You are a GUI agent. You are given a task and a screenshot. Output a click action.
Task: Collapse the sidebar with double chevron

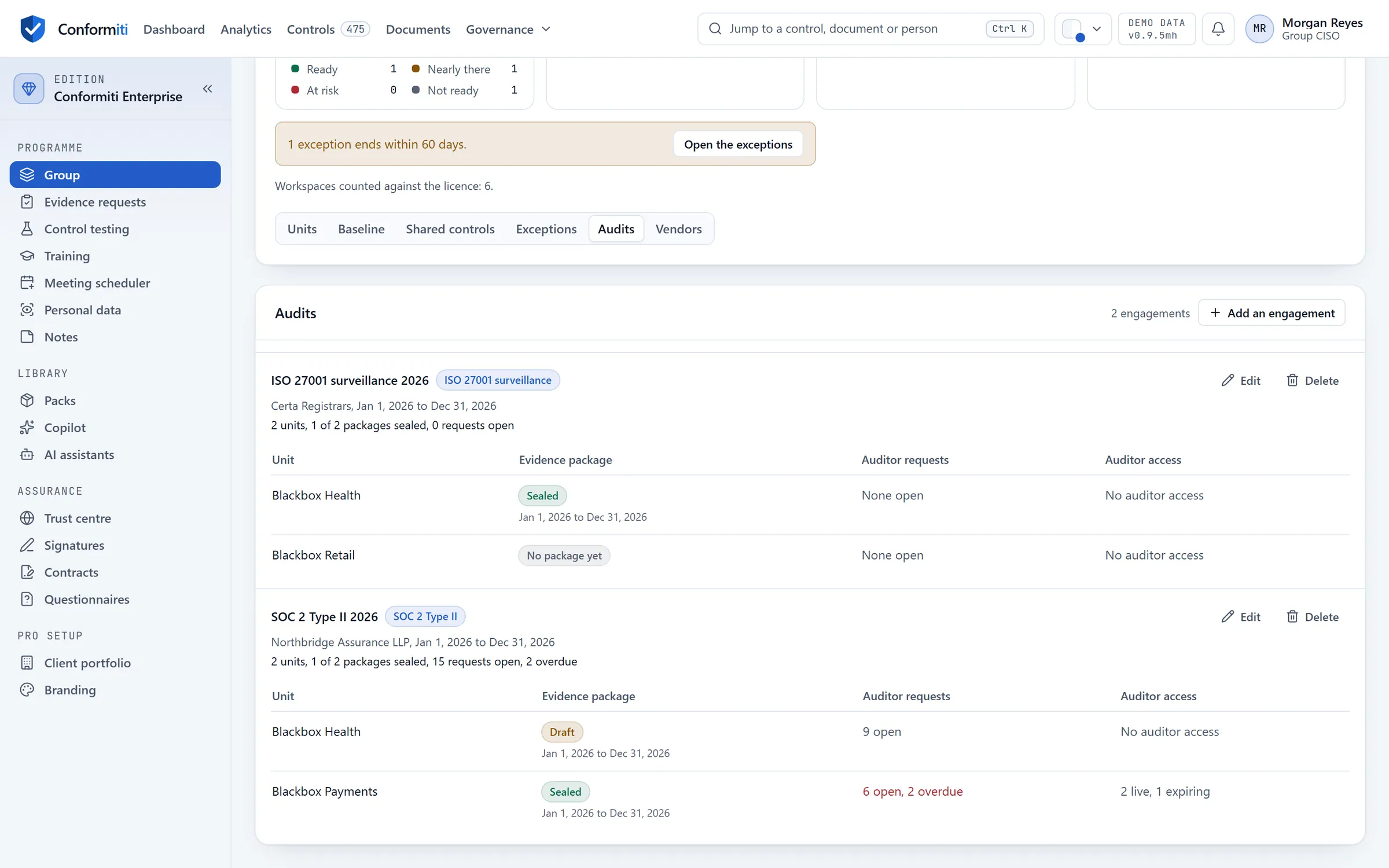click(207, 89)
